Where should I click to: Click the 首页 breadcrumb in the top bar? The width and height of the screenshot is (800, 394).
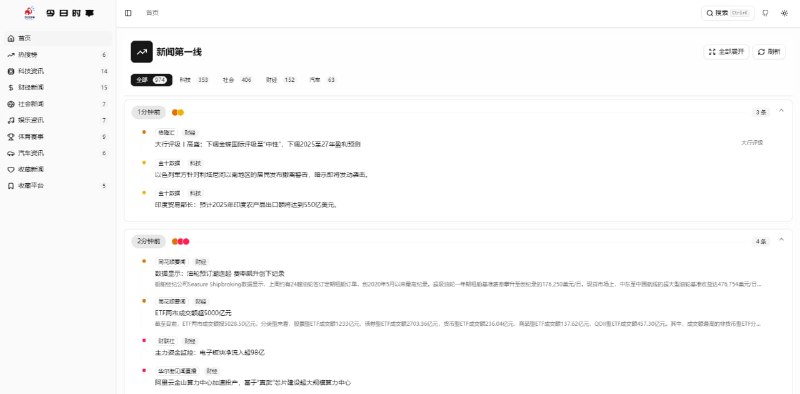[152, 13]
